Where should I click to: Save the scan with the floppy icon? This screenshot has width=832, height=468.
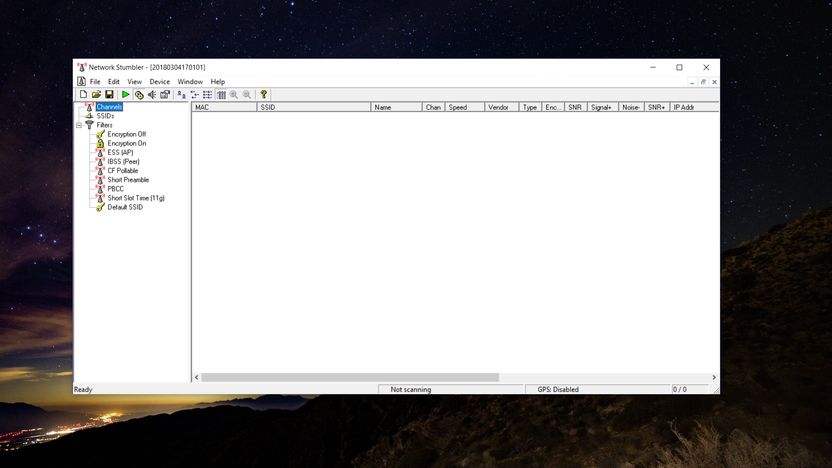tap(109, 94)
